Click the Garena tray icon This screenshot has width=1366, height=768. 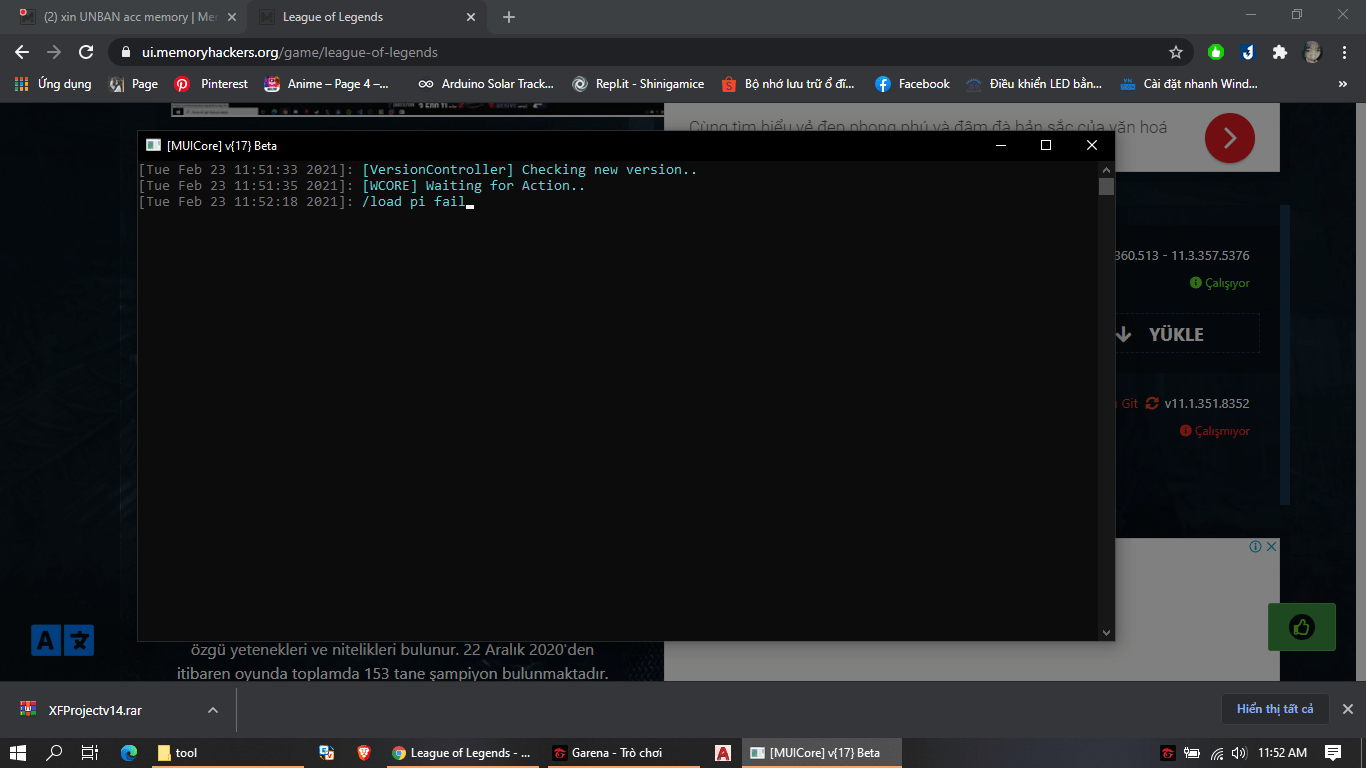[x=1167, y=752]
